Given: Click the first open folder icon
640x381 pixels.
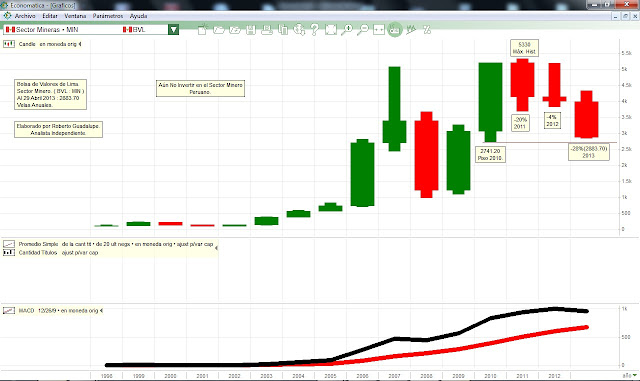Looking at the screenshot, I should [x=219, y=29].
